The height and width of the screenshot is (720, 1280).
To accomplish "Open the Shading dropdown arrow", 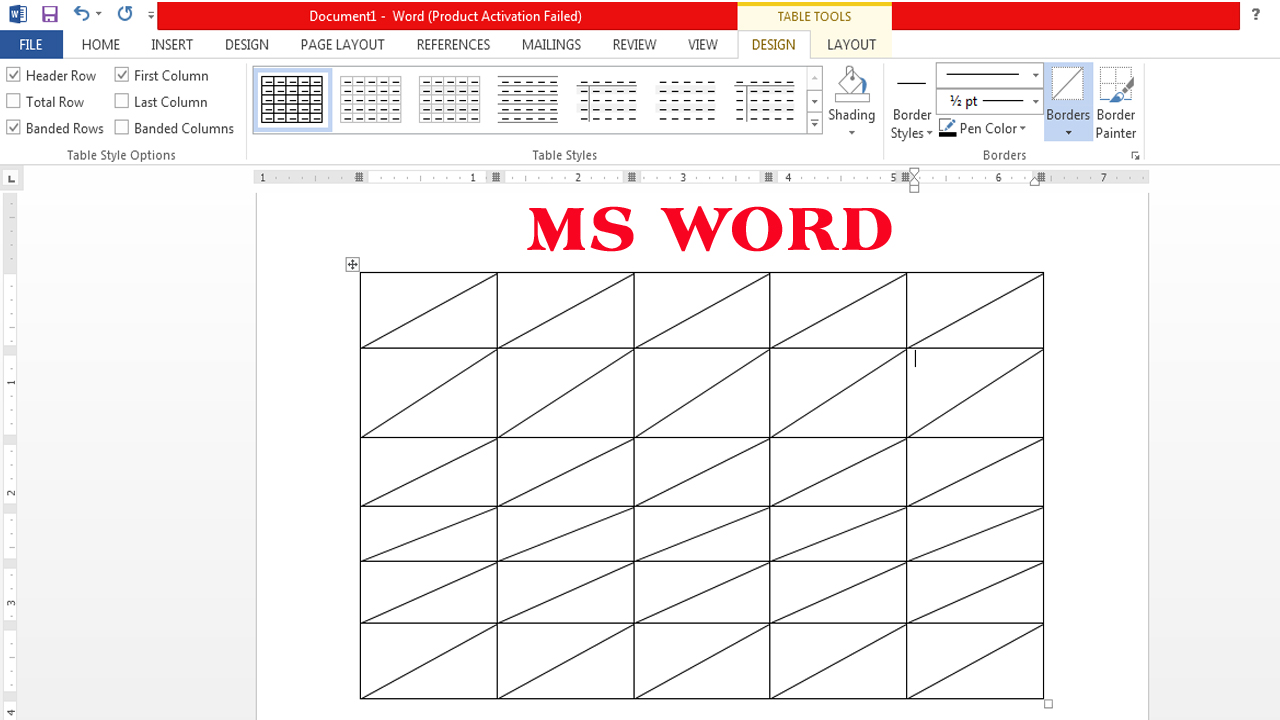I will pos(852,133).
